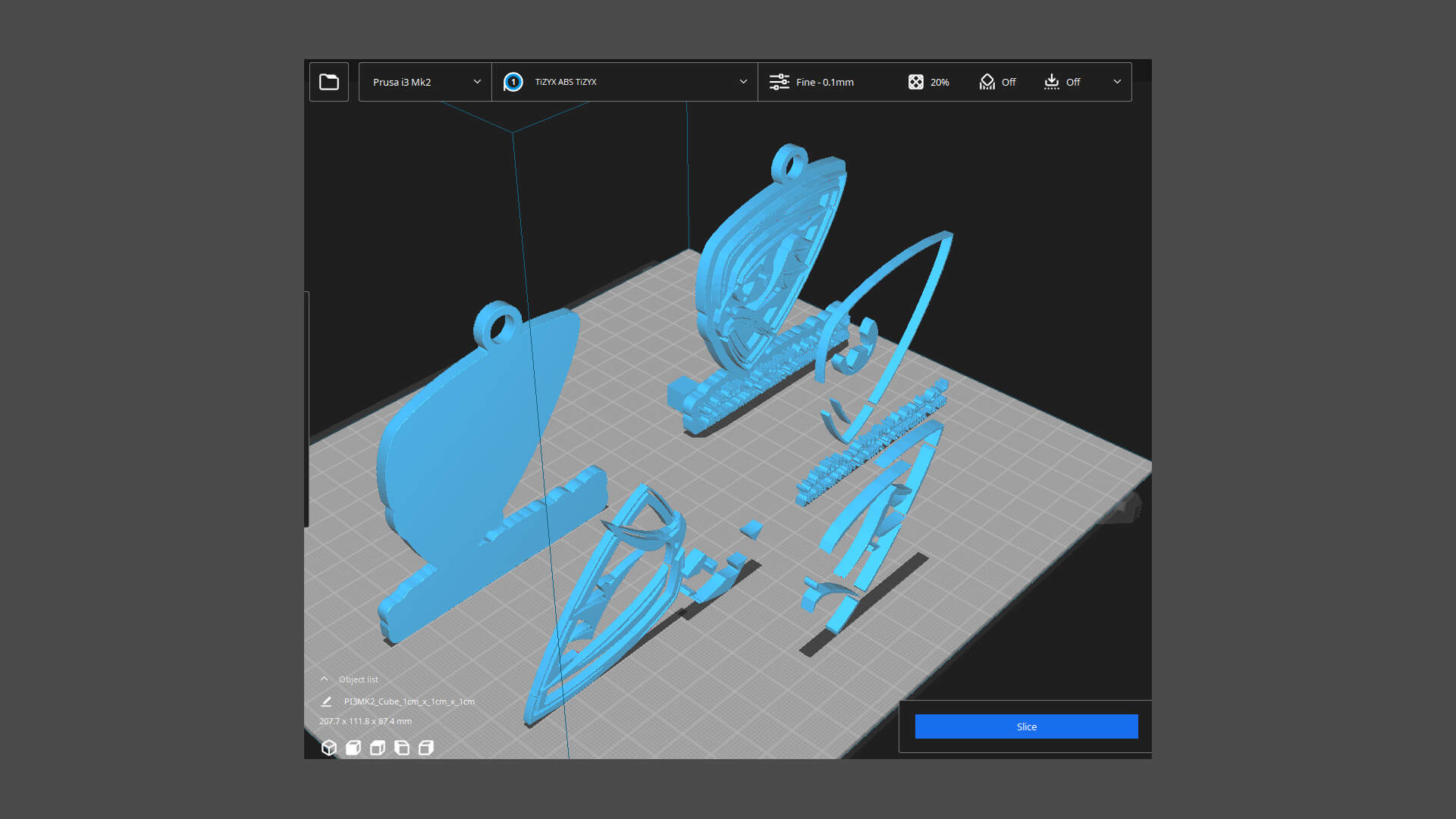Open file using the folder icon
This screenshot has width=1456, height=819.
pyautogui.click(x=329, y=82)
